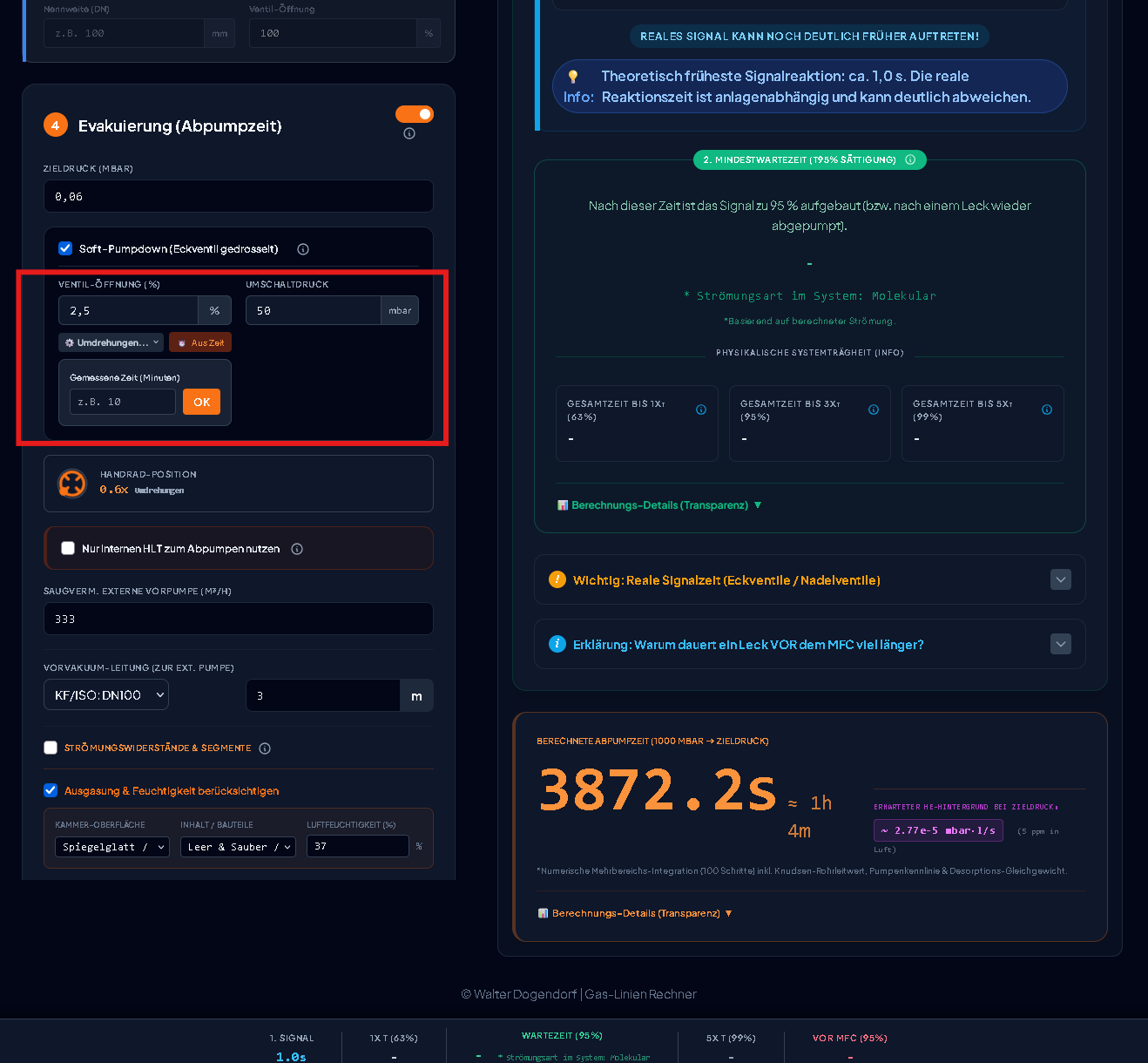Click the calculated 3872.2s pump-down time
This screenshot has width=1148, height=1063.
pyautogui.click(x=658, y=790)
